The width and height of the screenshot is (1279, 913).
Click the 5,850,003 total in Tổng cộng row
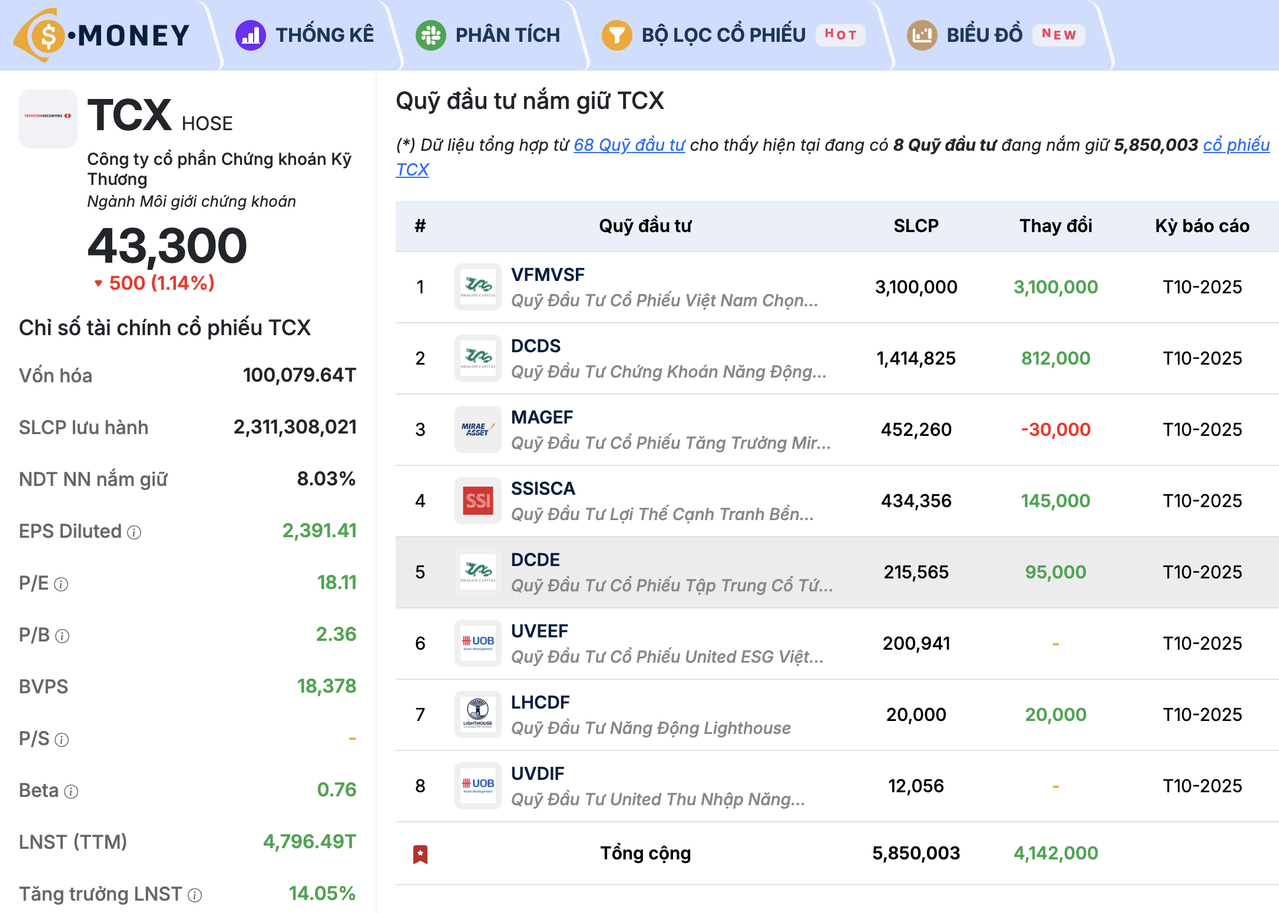click(916, 853)
